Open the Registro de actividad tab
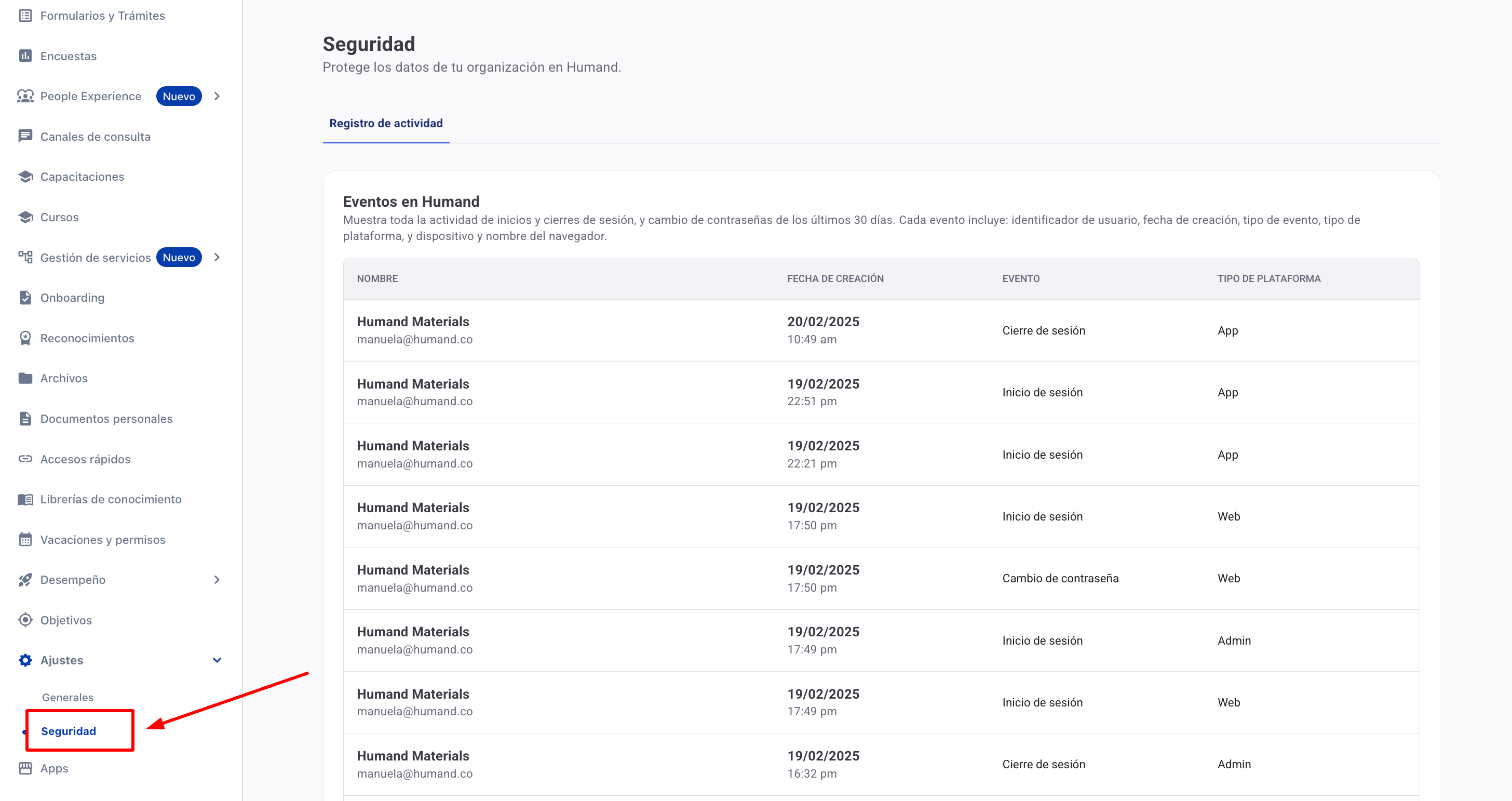The width and height of the screenshot is (1512, 801). 386,123
